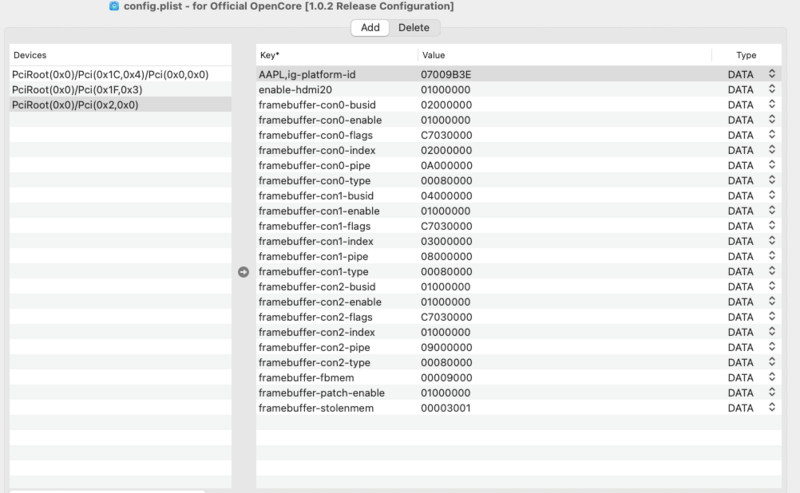Select the framebuffer-con2-type key cell

[x=315, y=363]
